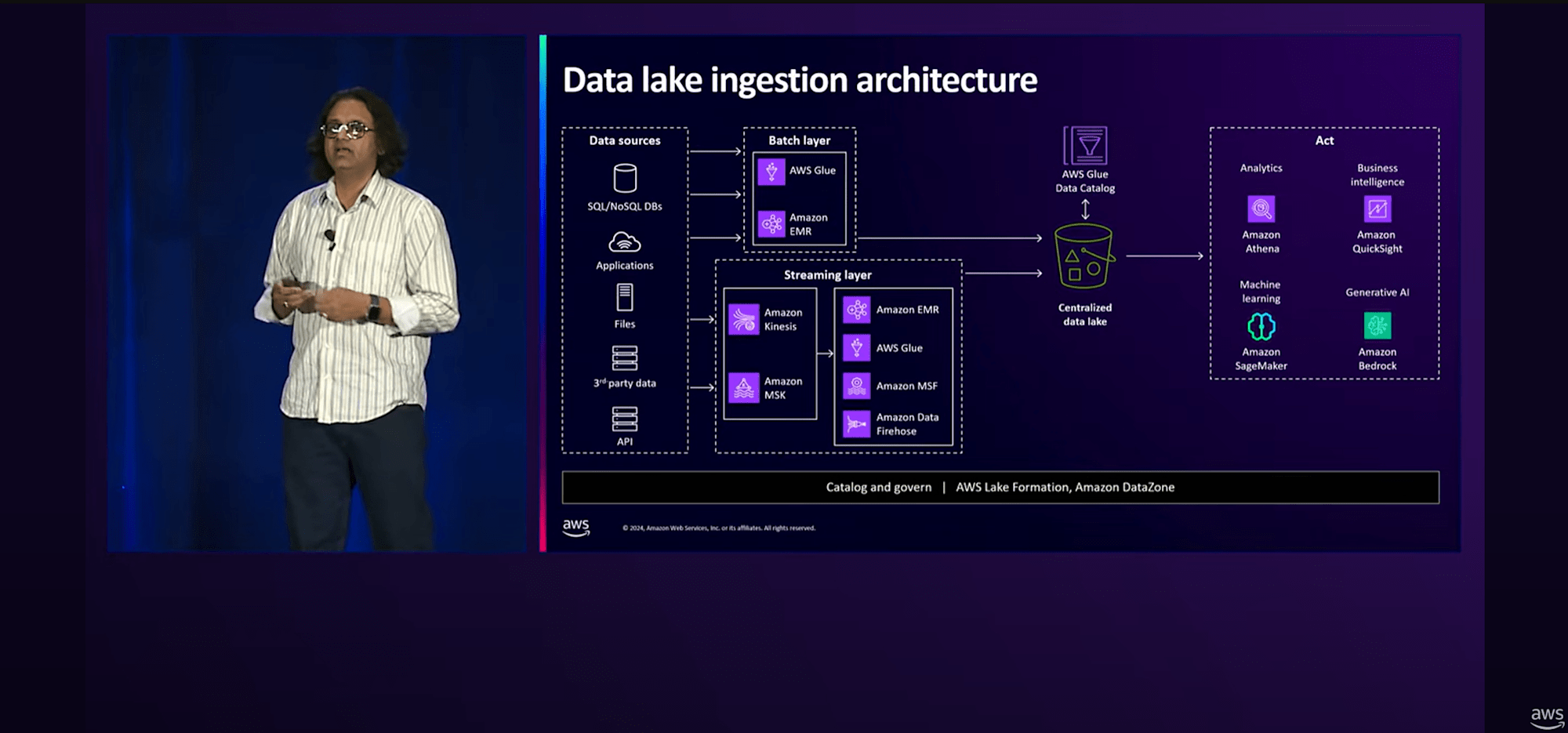This screenshot has height=733, width=1568.
Task: Click the Amazon Kinesis label
Action: point(783,319)
